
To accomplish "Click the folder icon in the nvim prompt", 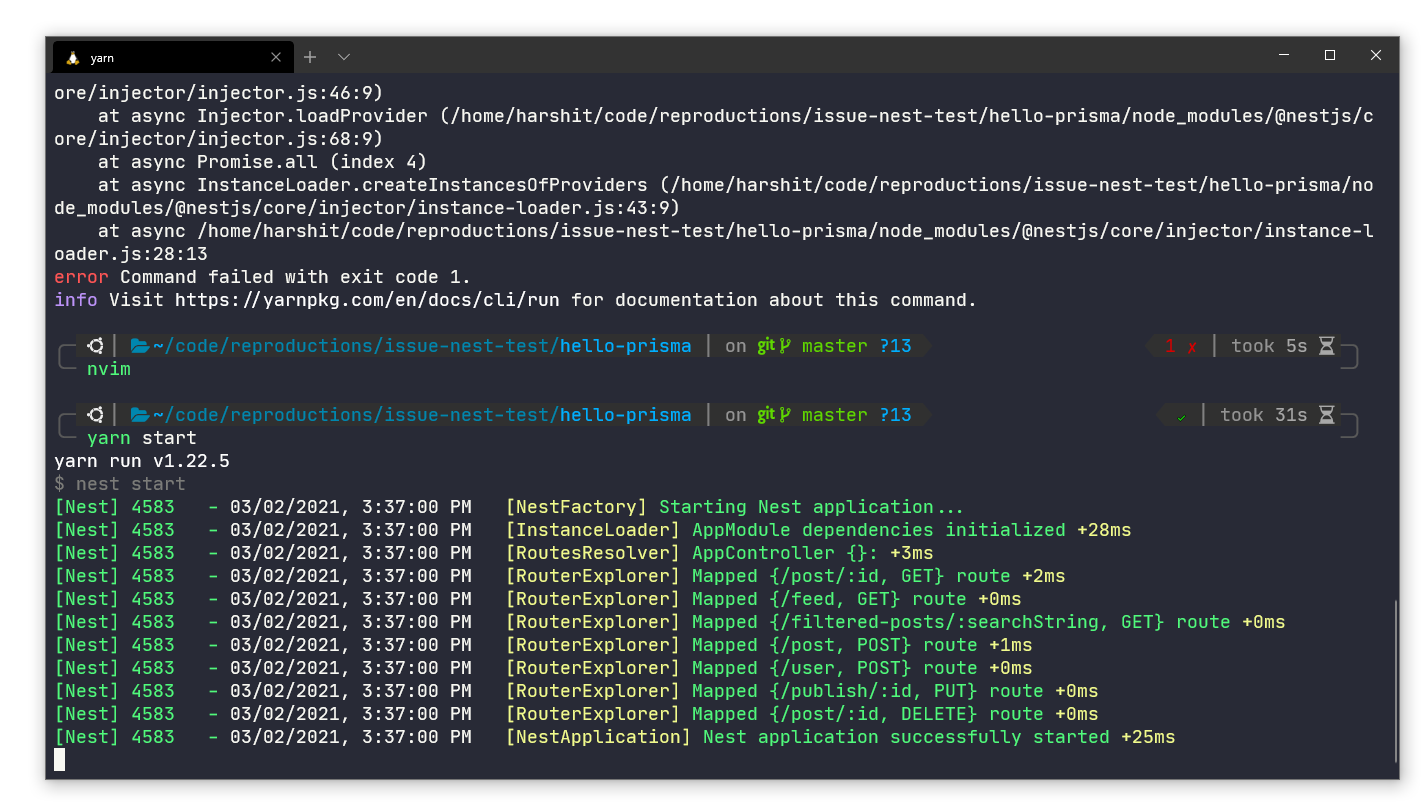I will [x=140, y=346].
